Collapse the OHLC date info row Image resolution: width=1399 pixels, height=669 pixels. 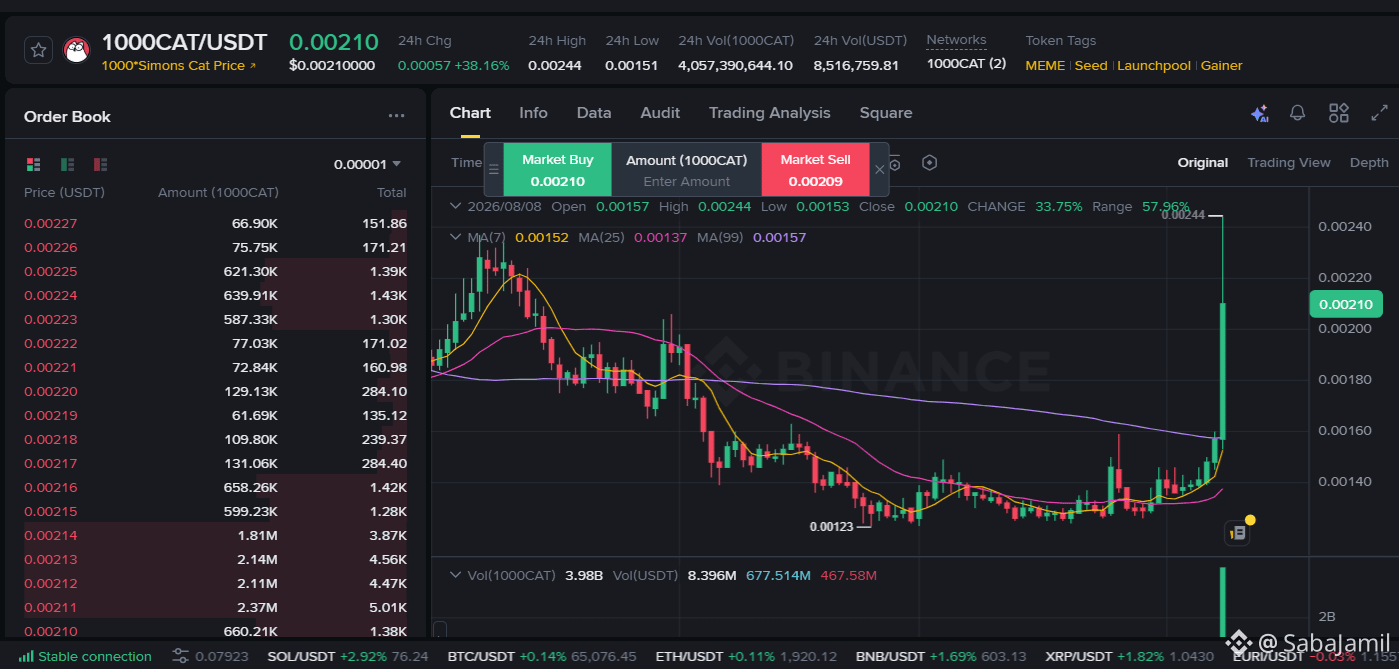pyautogui.click(x=456, y=206)
